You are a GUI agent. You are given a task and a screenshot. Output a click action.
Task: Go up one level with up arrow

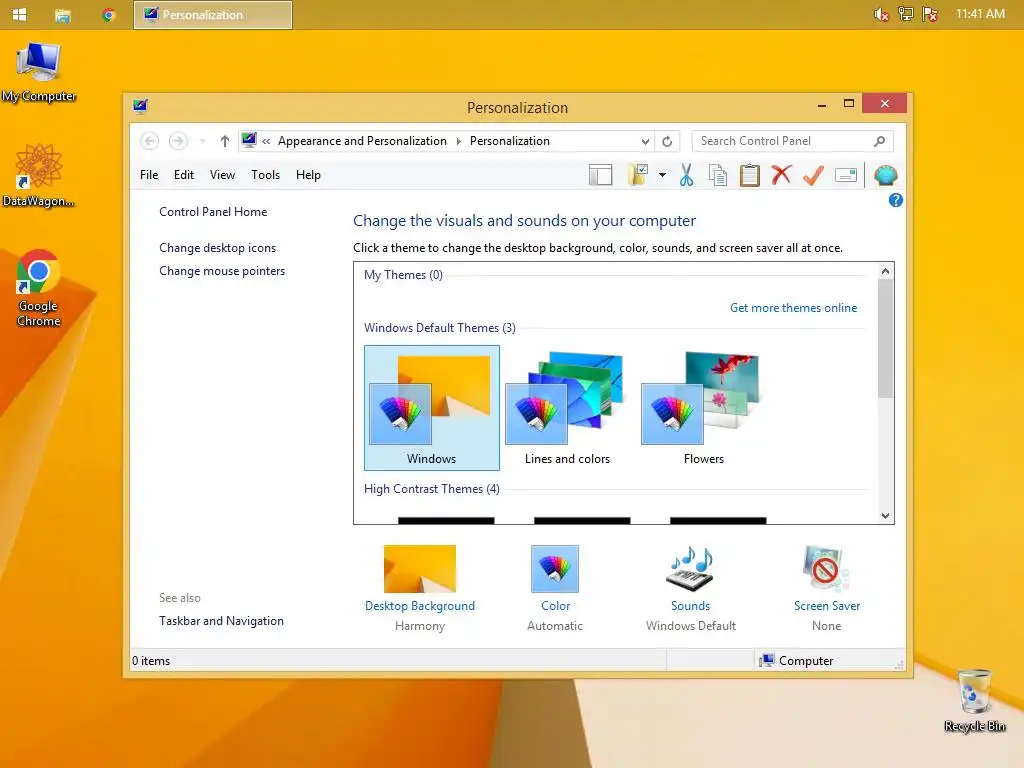225,141
